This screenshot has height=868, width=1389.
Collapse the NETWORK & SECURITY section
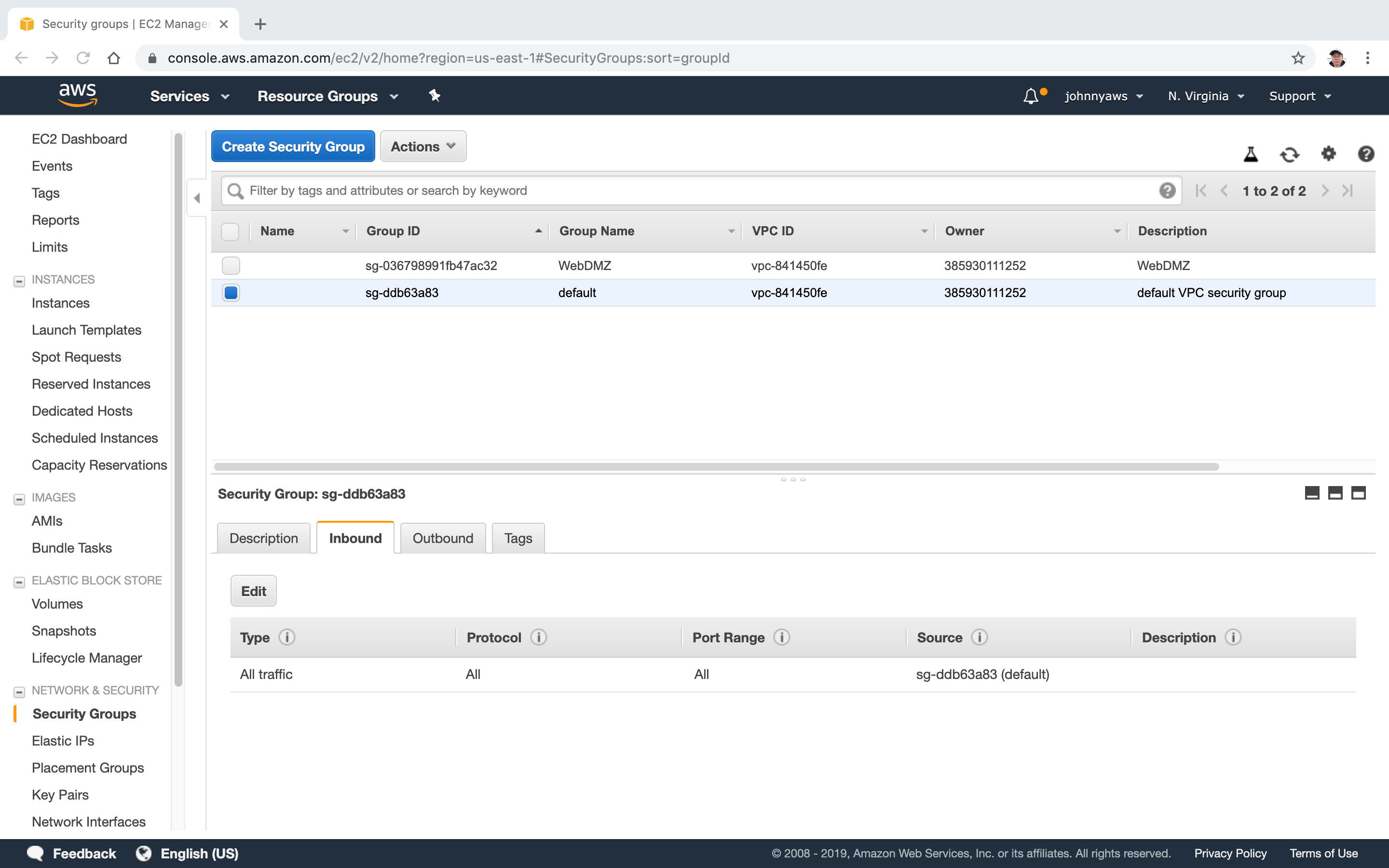(x=19, y=692)
